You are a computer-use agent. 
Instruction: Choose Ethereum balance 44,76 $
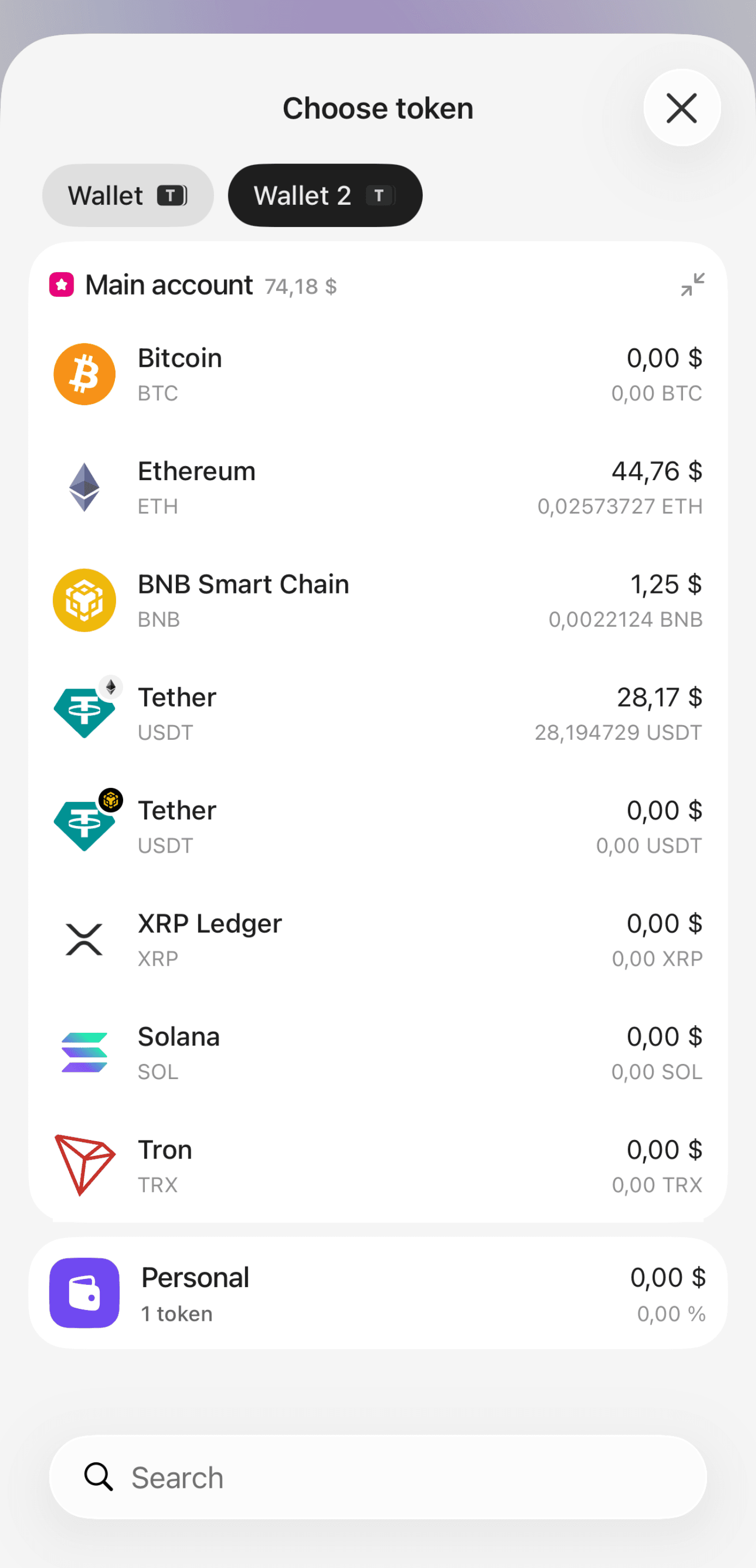tap(657, 471)
